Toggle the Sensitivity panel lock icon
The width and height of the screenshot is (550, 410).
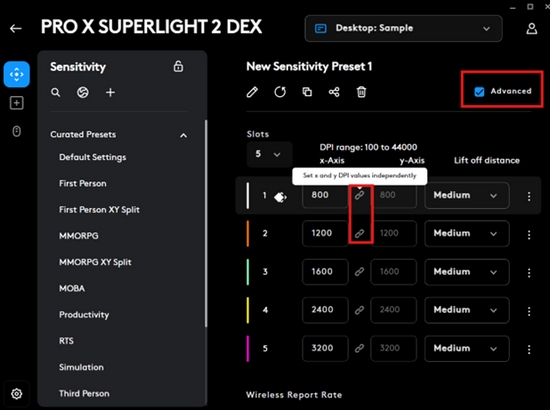[178, 66]
